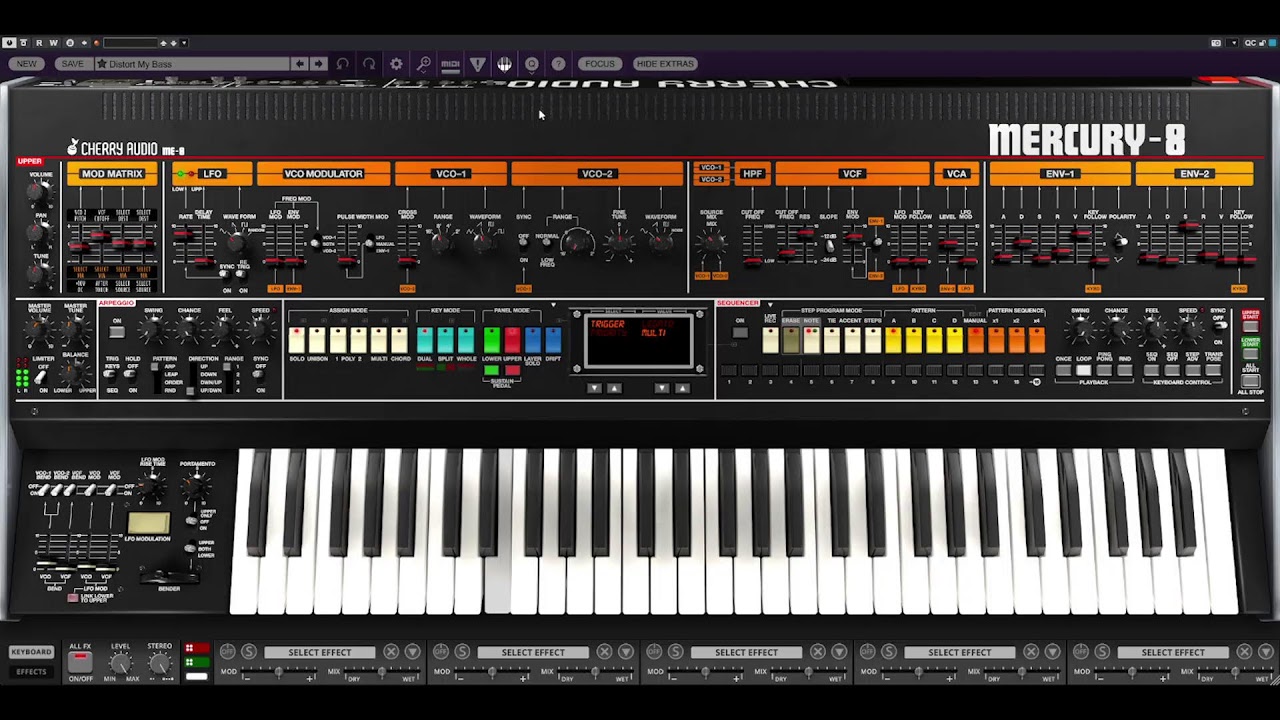Enable DUAL key mode button
The width and height of the screenshot is (1280, 720).
pyautogui.click(x=425, y=341)
